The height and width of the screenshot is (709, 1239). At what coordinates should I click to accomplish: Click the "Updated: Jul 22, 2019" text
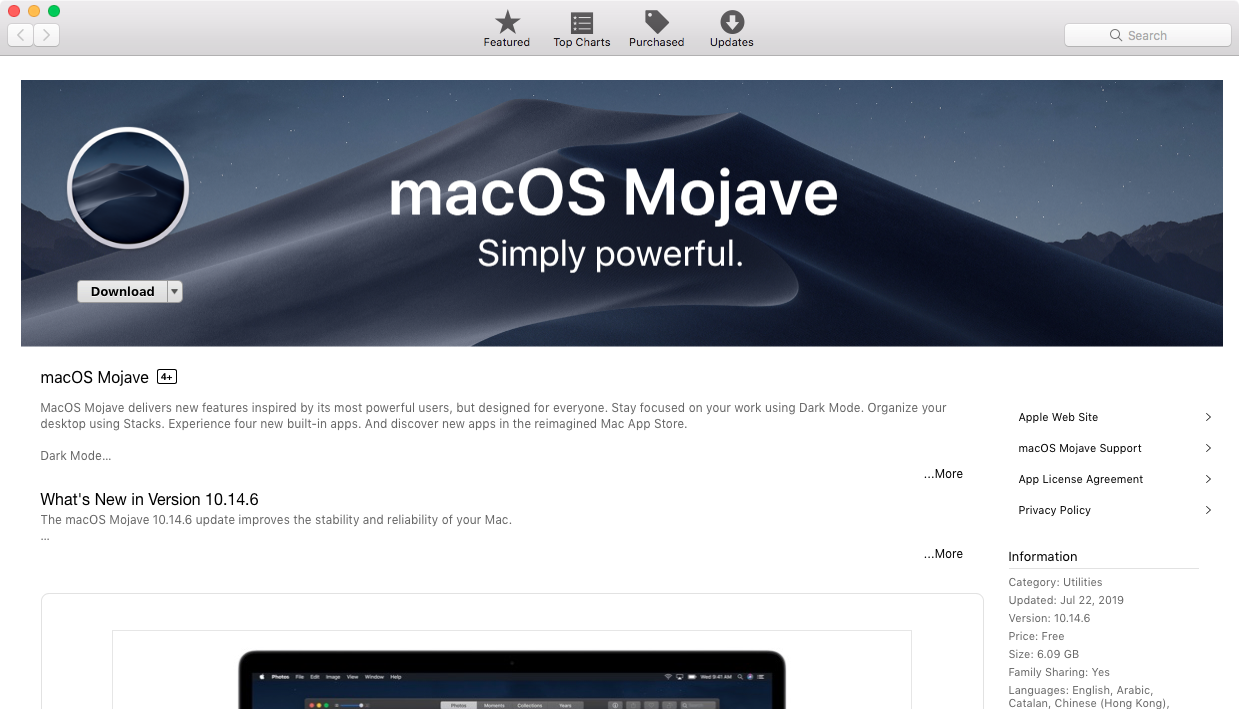click(1066, 600)
